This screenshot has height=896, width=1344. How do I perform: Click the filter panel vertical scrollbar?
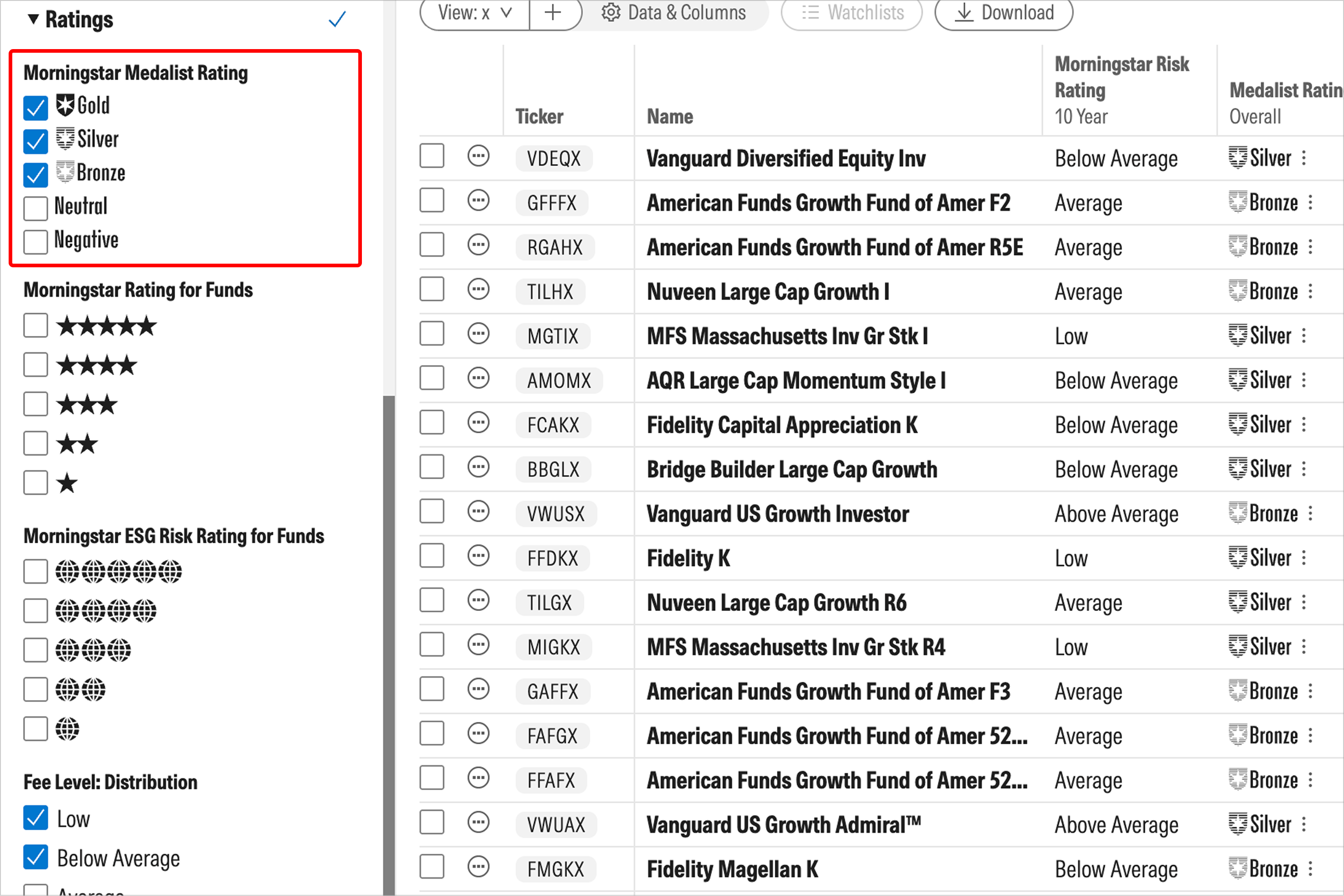389,645
